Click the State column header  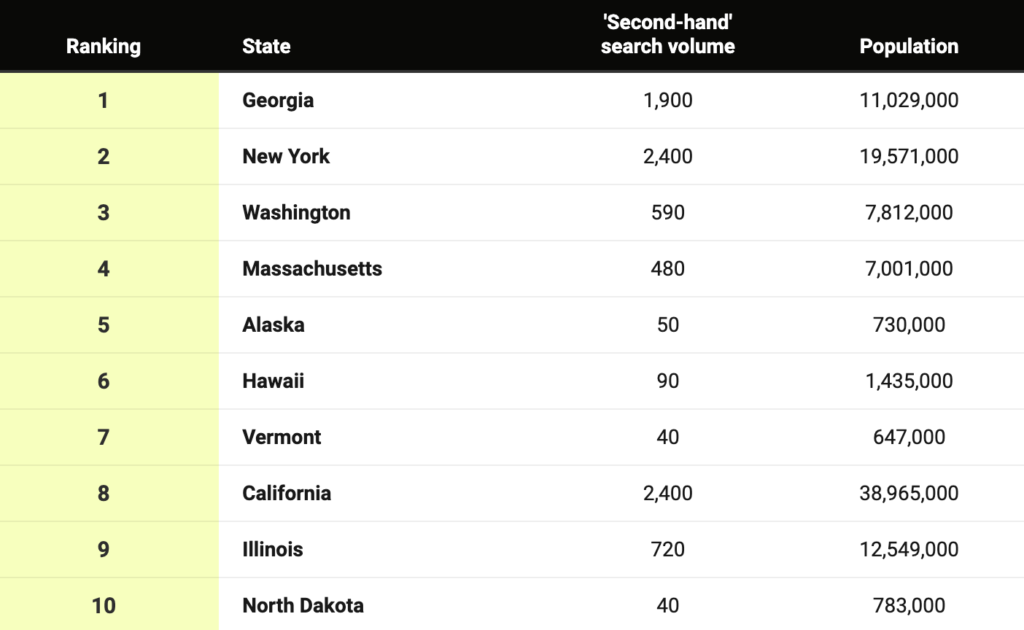point(266,46)
